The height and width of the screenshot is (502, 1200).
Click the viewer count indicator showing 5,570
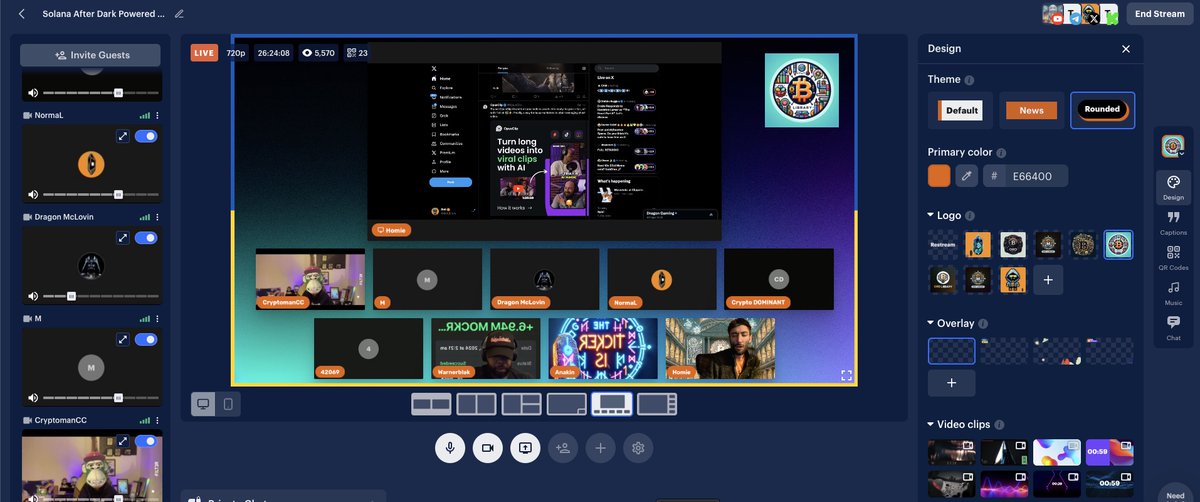pyautogui.click(x=318, y=53)
